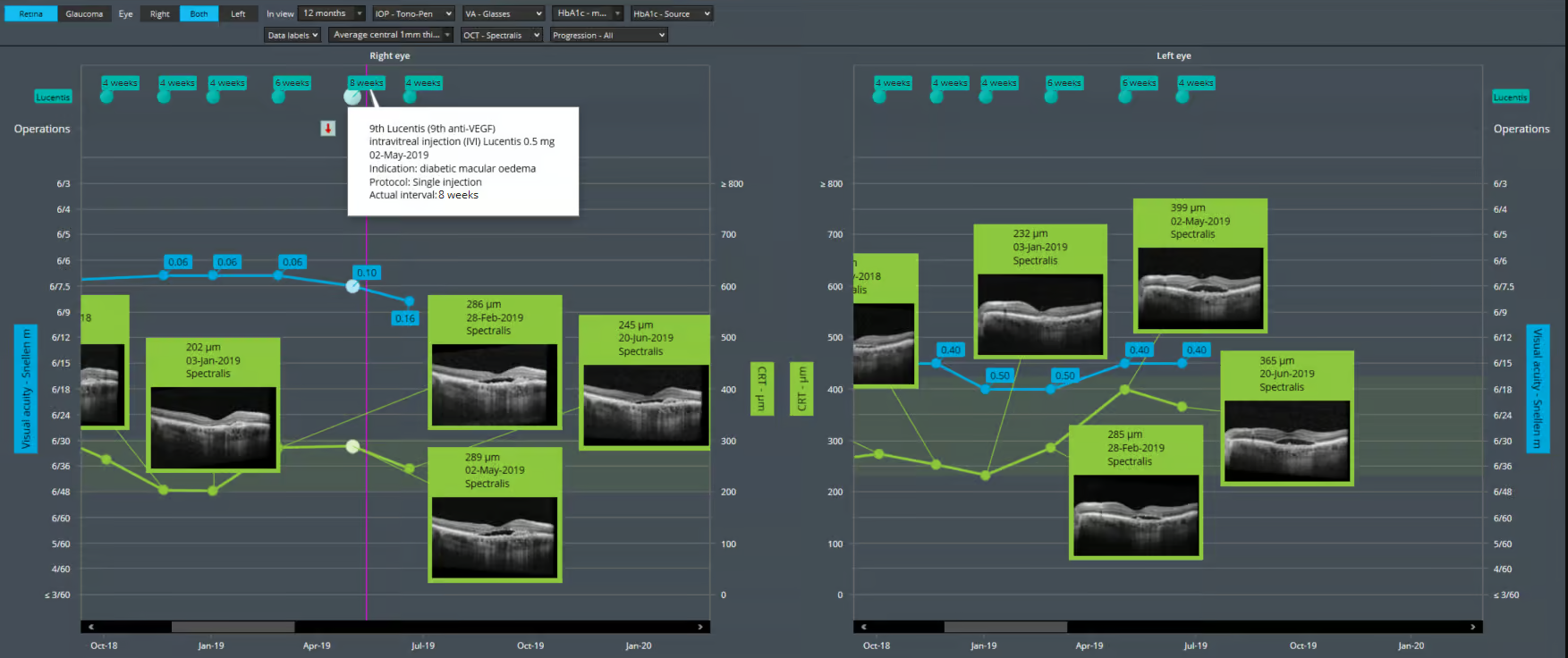Image resolution: width=1568 pixels, height=658 pixels.
Task: Click right eye 289 µm CRT data point
Action: coord(352,446)
